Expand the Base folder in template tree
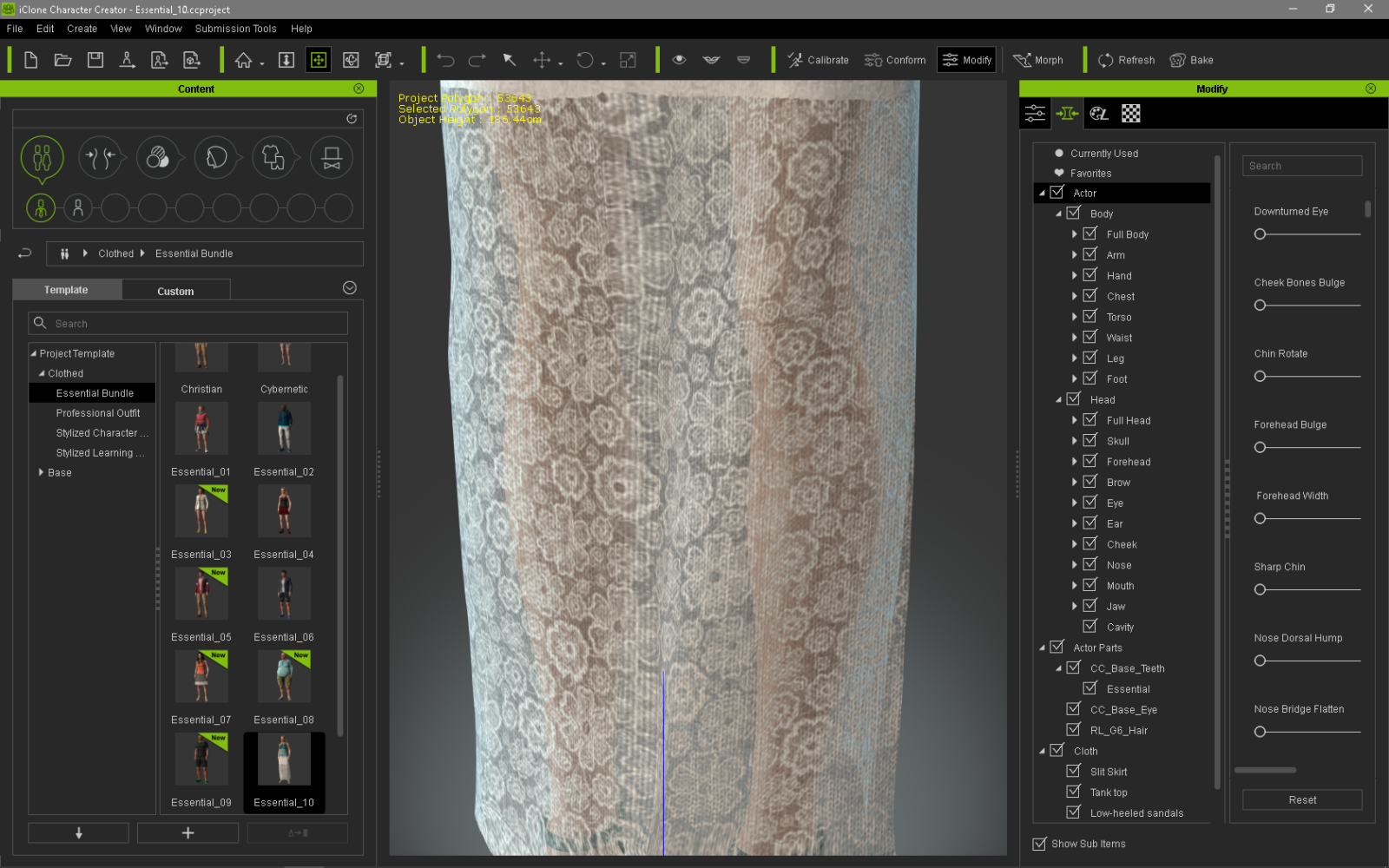Screen dimensions: 1389x868 [x=41, y=472]
